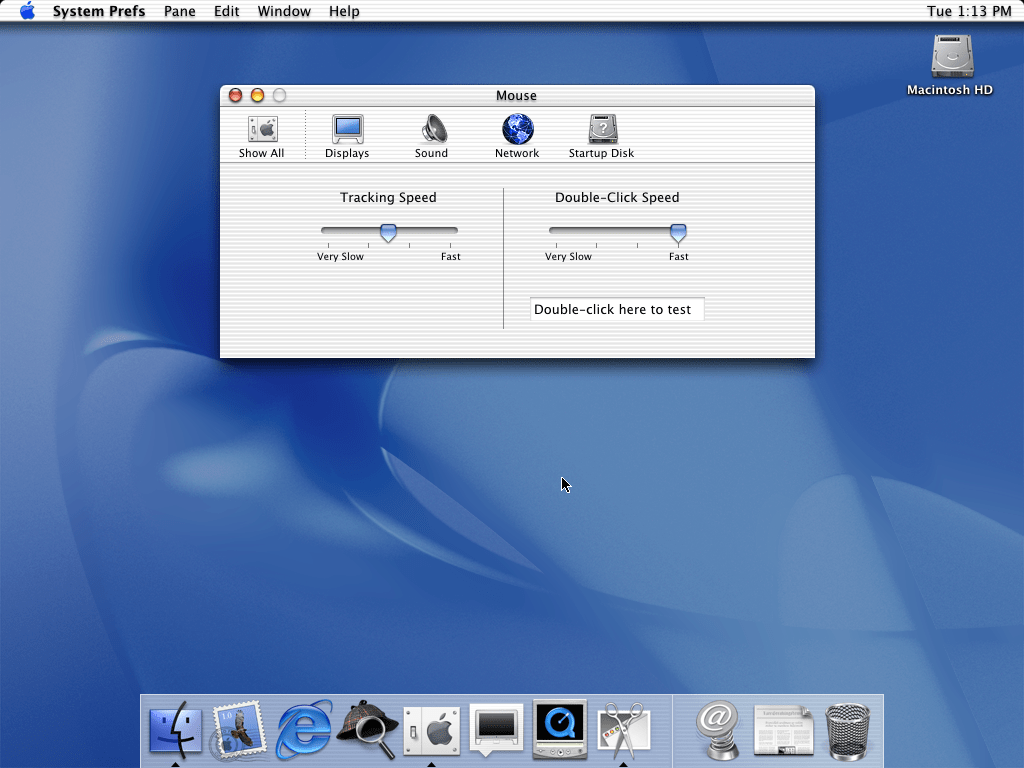Open the Window menu

coord(284,11)
